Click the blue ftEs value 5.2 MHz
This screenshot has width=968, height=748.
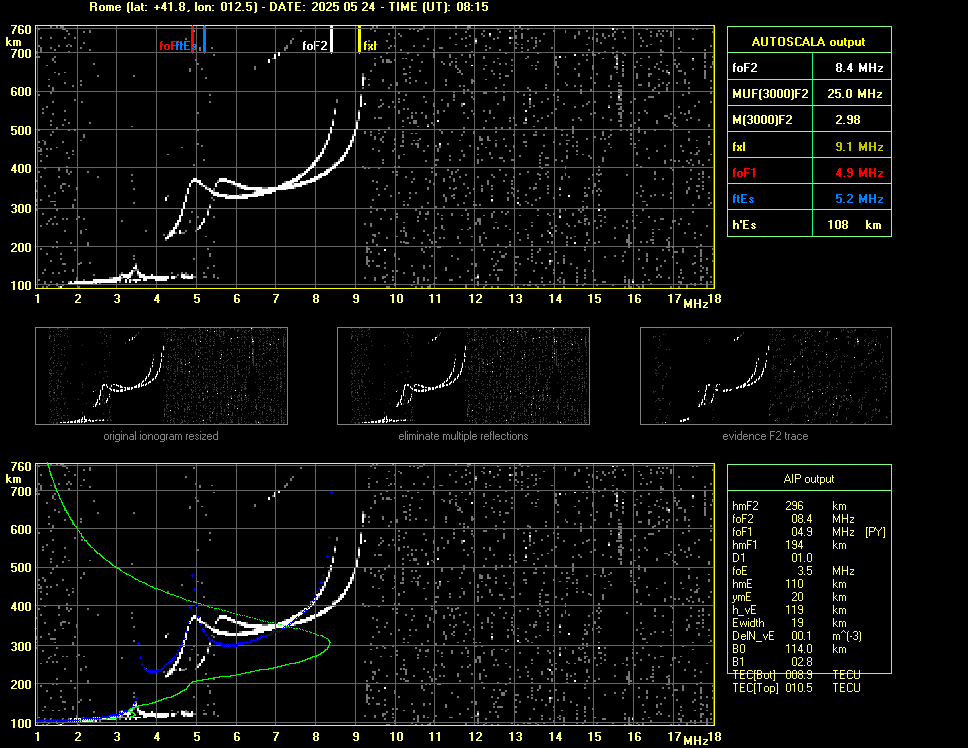click(859, 199)
